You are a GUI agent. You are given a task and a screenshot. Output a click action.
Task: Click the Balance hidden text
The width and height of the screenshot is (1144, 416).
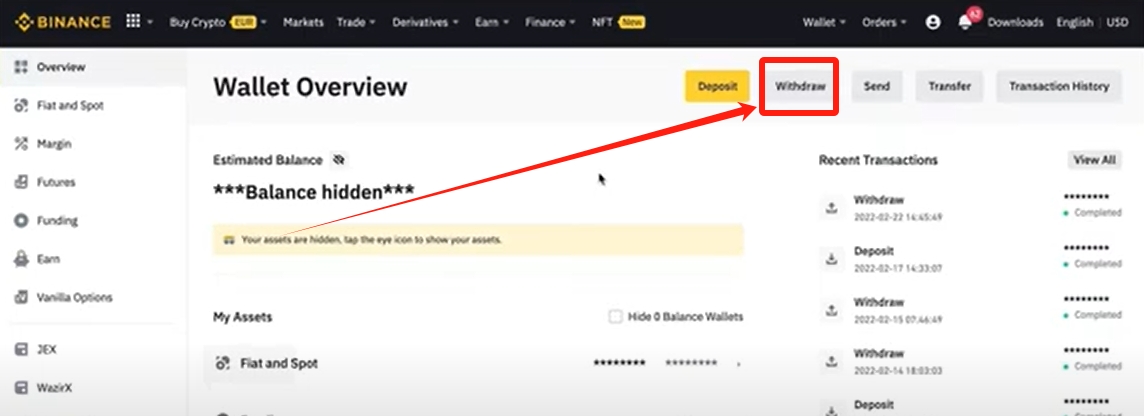(x=314, y=192)
